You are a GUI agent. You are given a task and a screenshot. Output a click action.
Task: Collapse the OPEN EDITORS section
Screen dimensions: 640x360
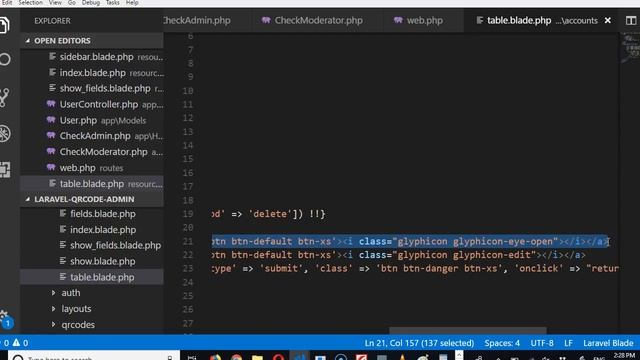(x=92, y=41)
